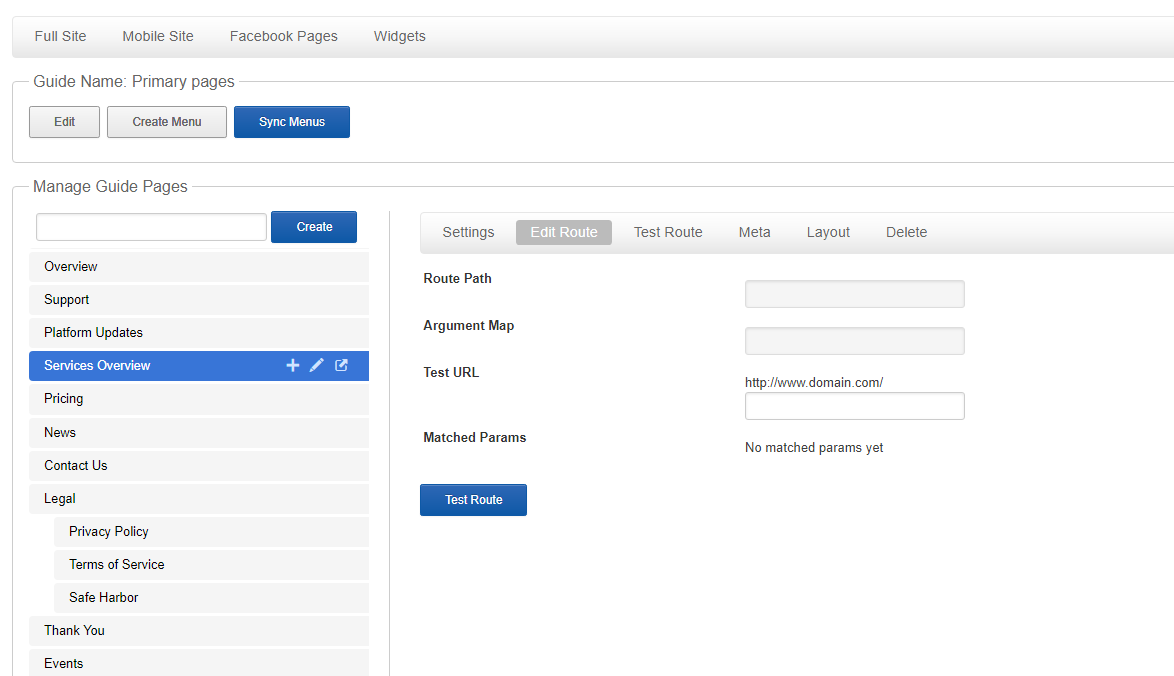Click inside the Route Path input field

(854, 293)
